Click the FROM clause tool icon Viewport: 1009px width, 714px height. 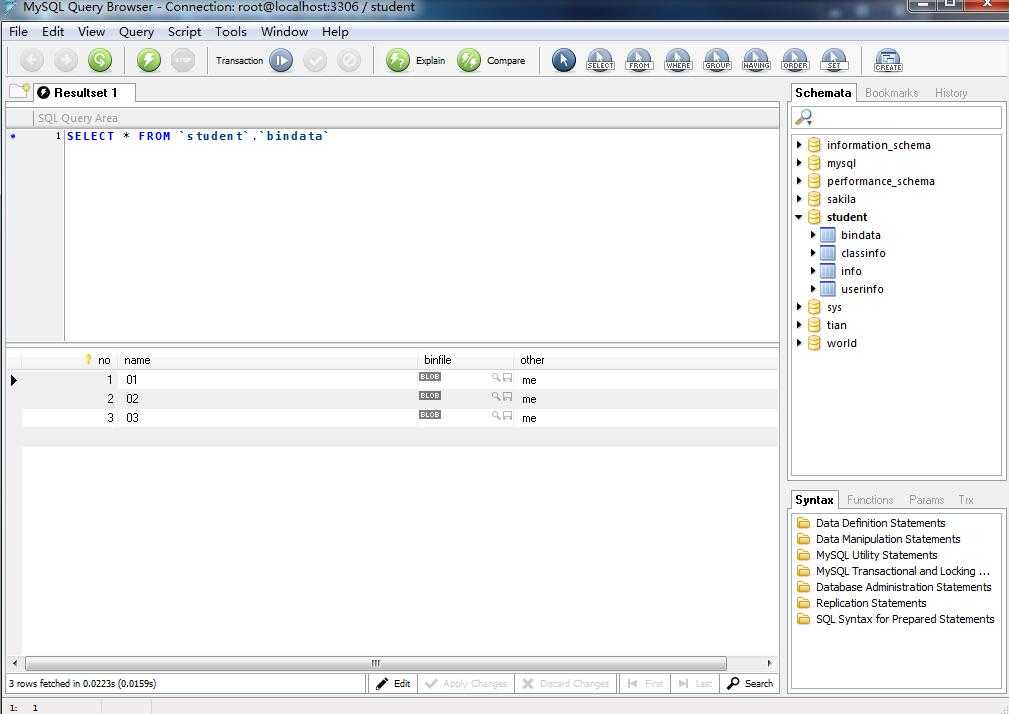click(639, 60)
